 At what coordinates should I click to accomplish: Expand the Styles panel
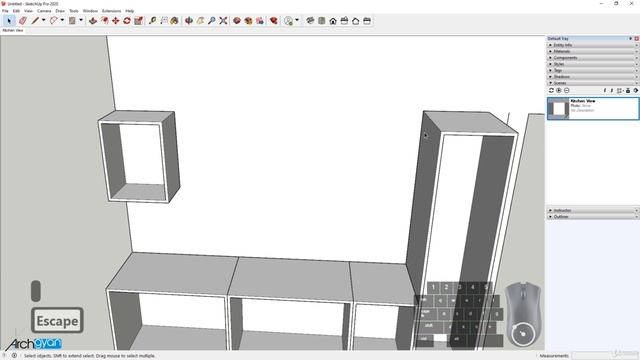point(593,64)
